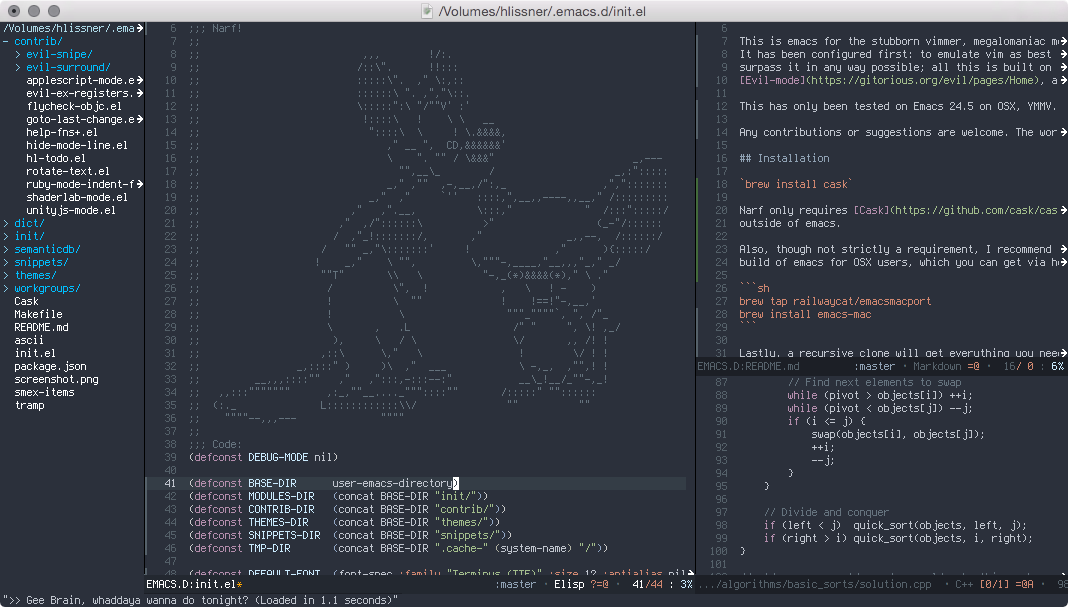Expand the semanticdb/ folder

(x=6, y=249)
